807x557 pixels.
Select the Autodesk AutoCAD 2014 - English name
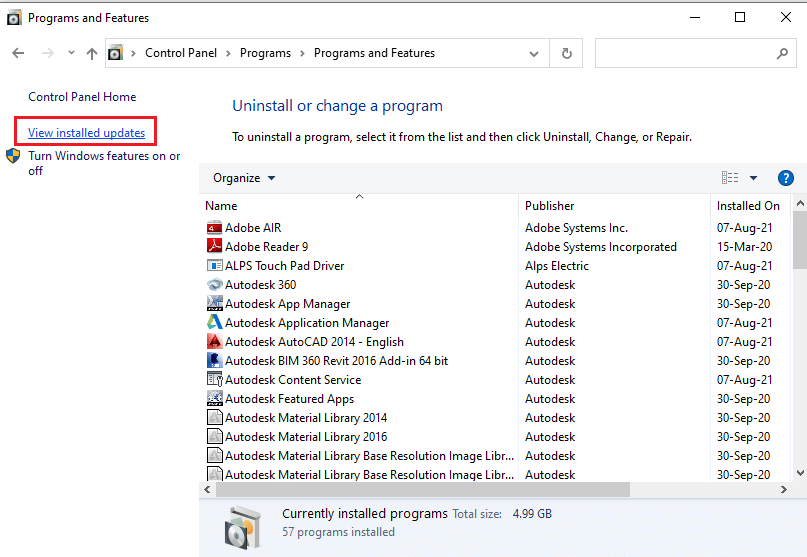314,342
